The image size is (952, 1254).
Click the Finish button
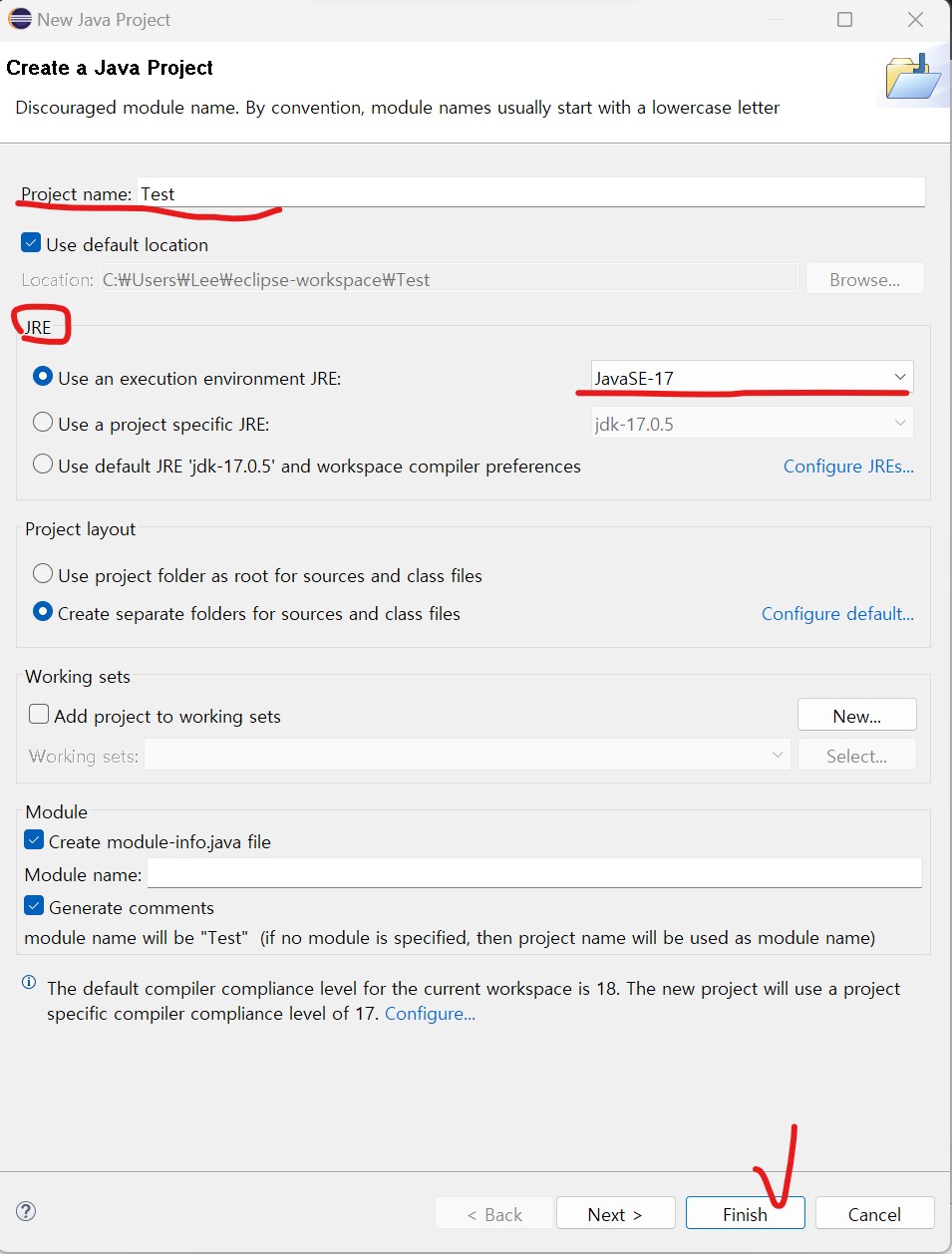pyautogui.click(x=745, y=1214)
